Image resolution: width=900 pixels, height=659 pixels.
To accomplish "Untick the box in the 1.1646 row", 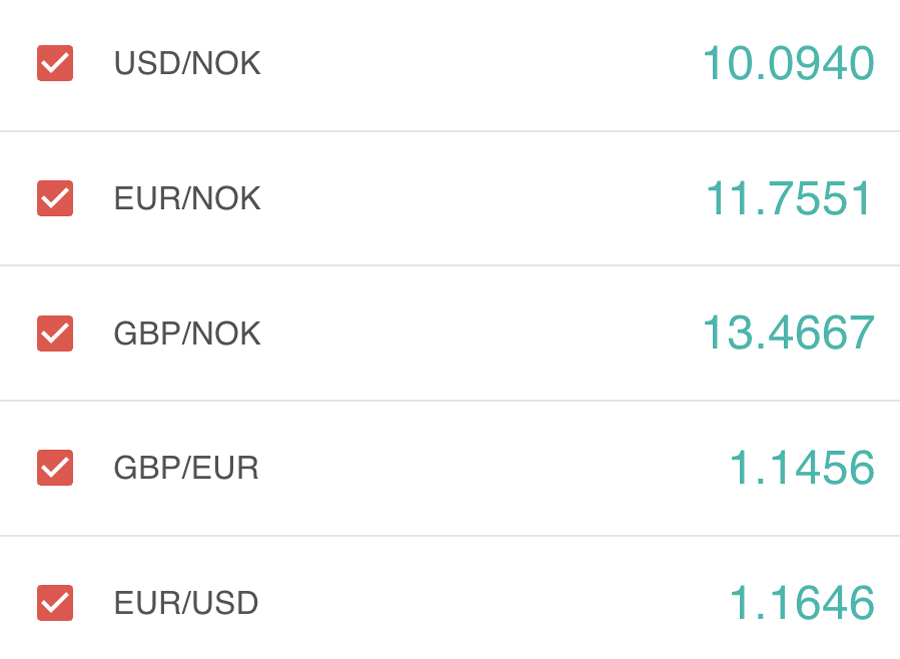I will [x=55, y=603].
